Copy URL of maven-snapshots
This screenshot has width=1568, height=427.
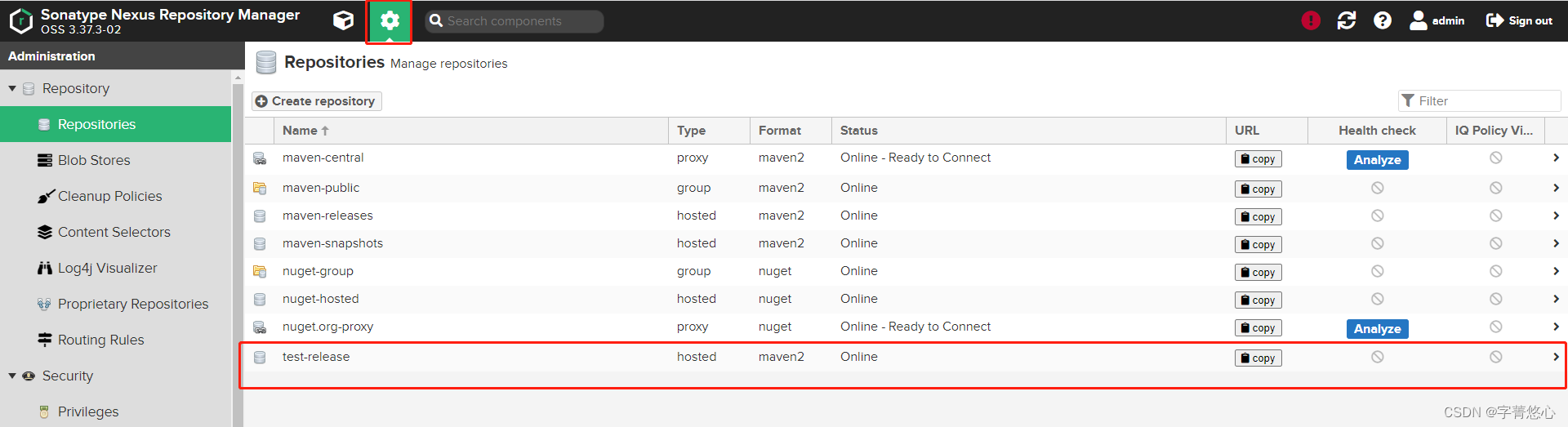1258,245
